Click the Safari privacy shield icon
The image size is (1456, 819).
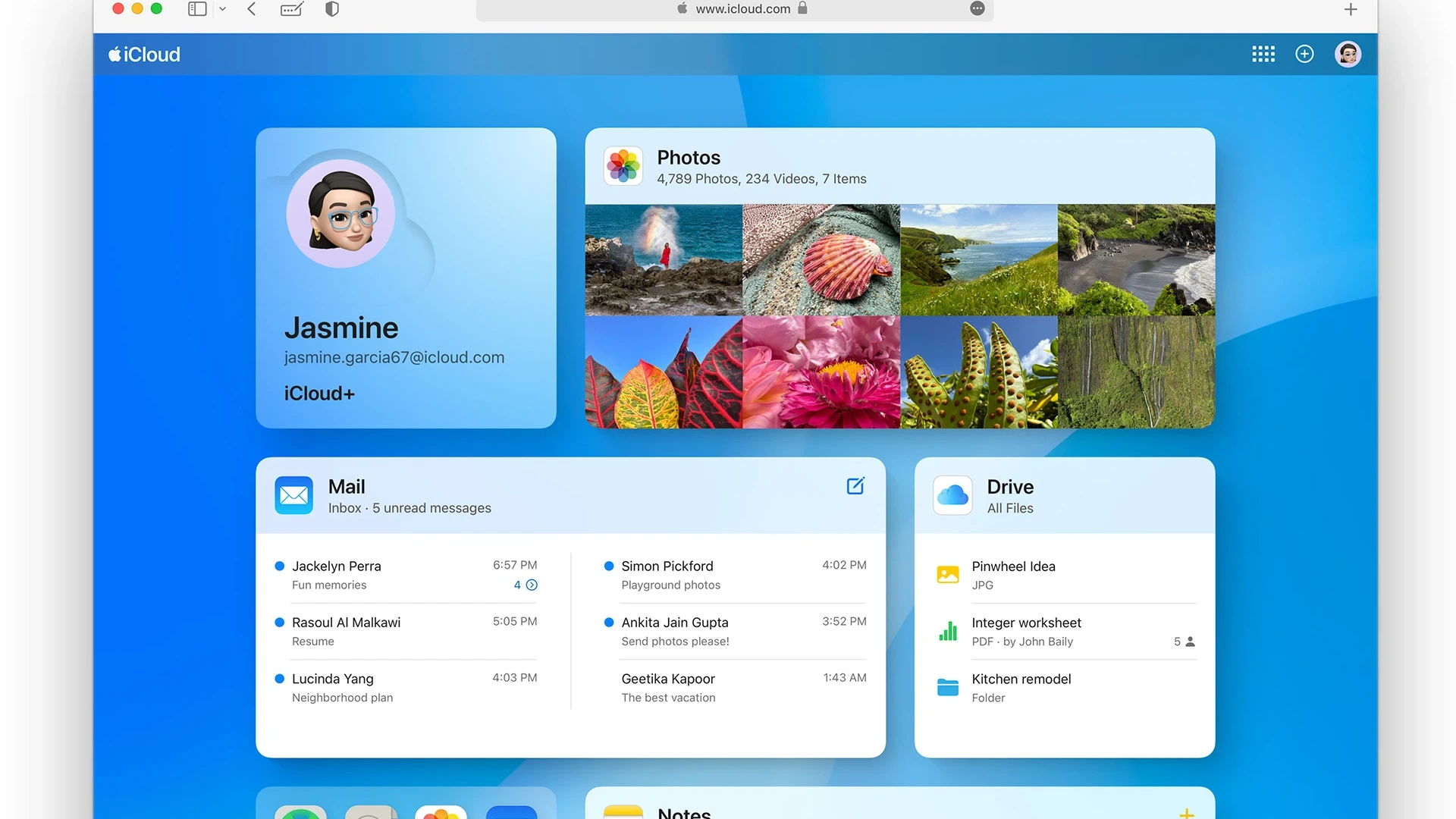(332, 9)
